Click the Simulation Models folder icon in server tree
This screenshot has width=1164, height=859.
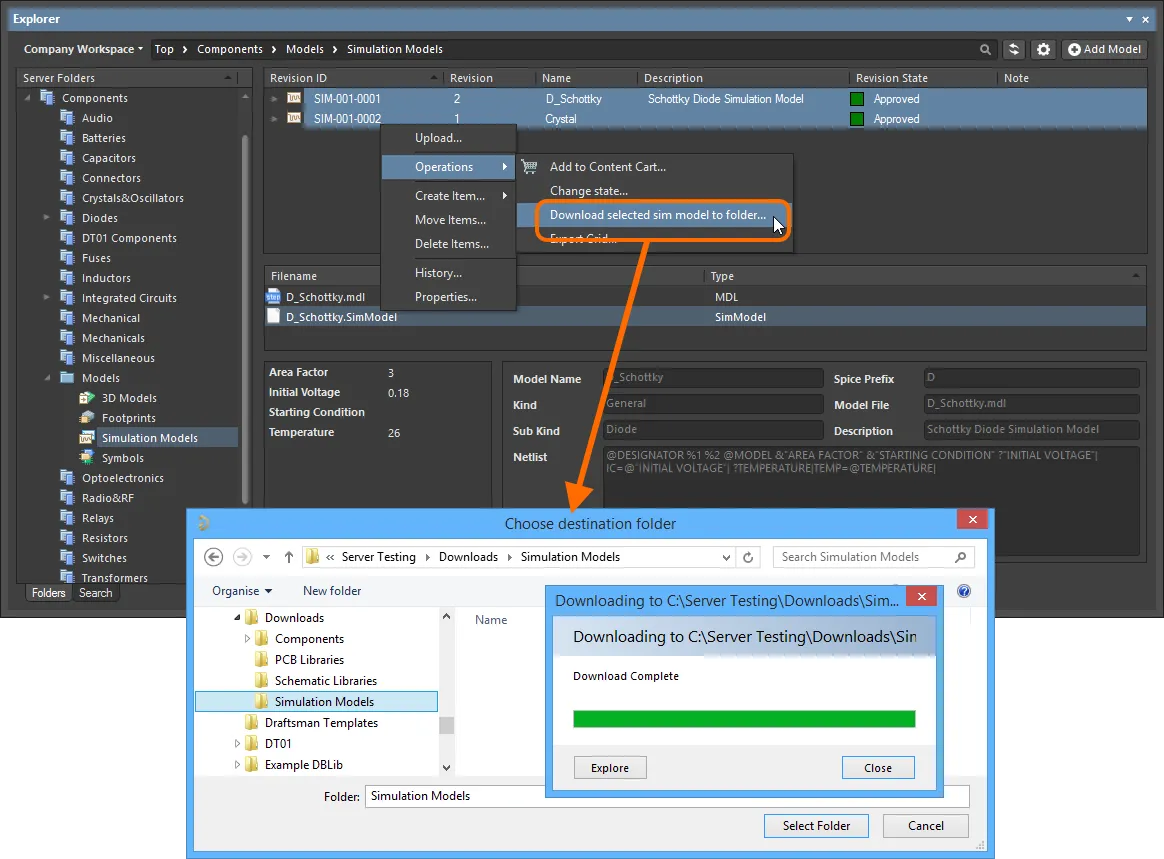pyautogui.click(x=87, y=438)
